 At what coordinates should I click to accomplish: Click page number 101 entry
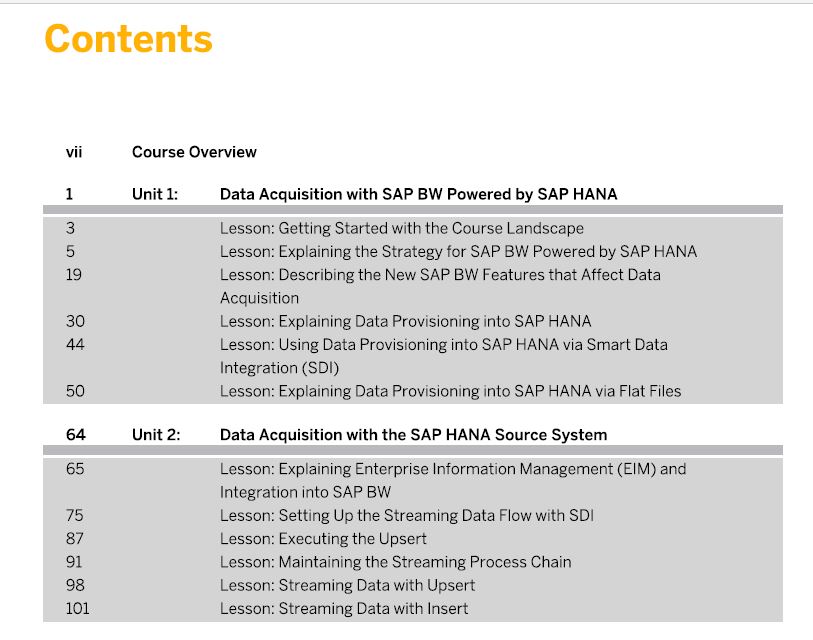click(77, 608)
